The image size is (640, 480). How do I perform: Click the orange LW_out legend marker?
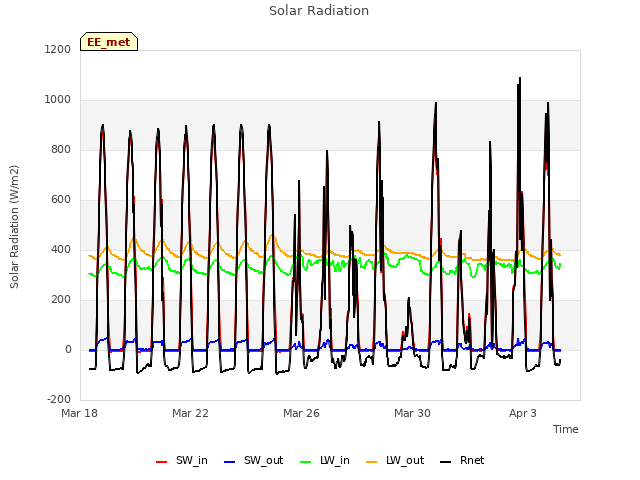(x=372, y=462)
